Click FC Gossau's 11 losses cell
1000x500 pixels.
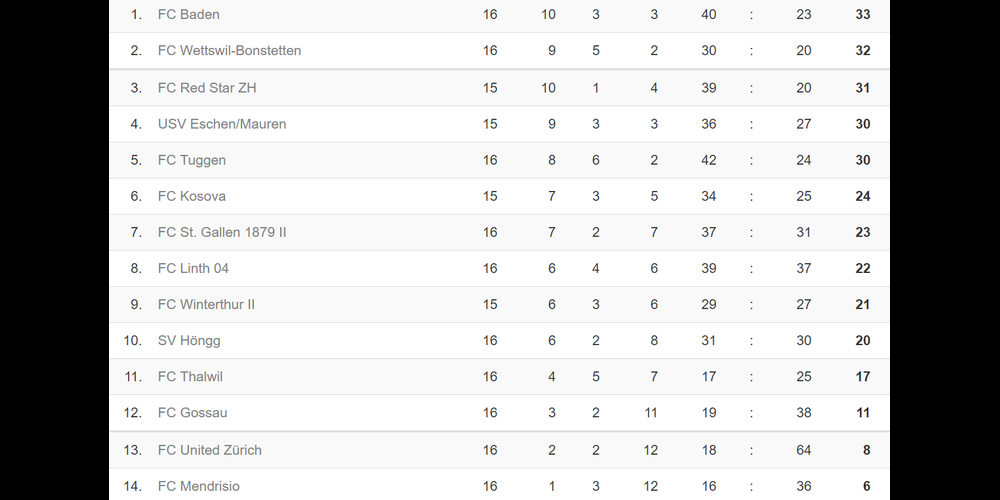(650, 412)
